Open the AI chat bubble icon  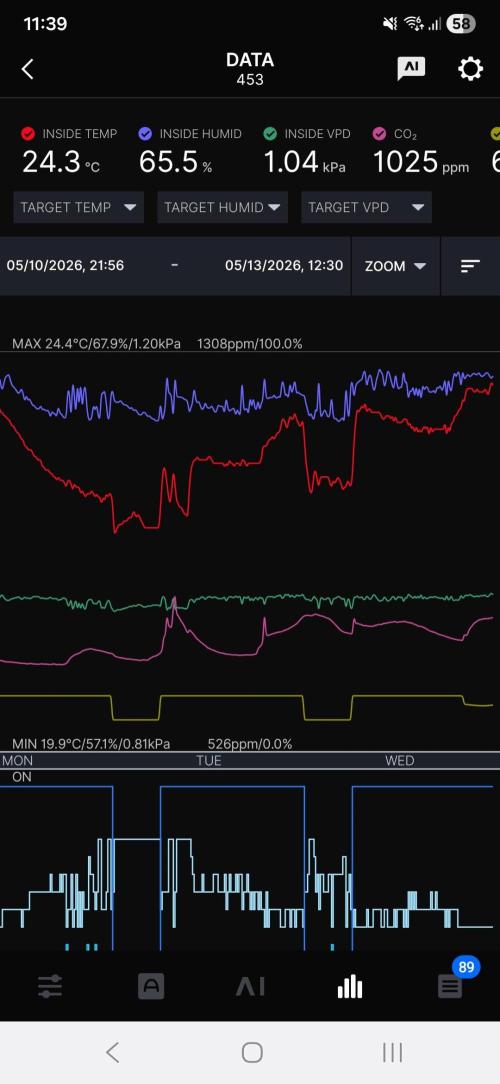pos(411,68)
